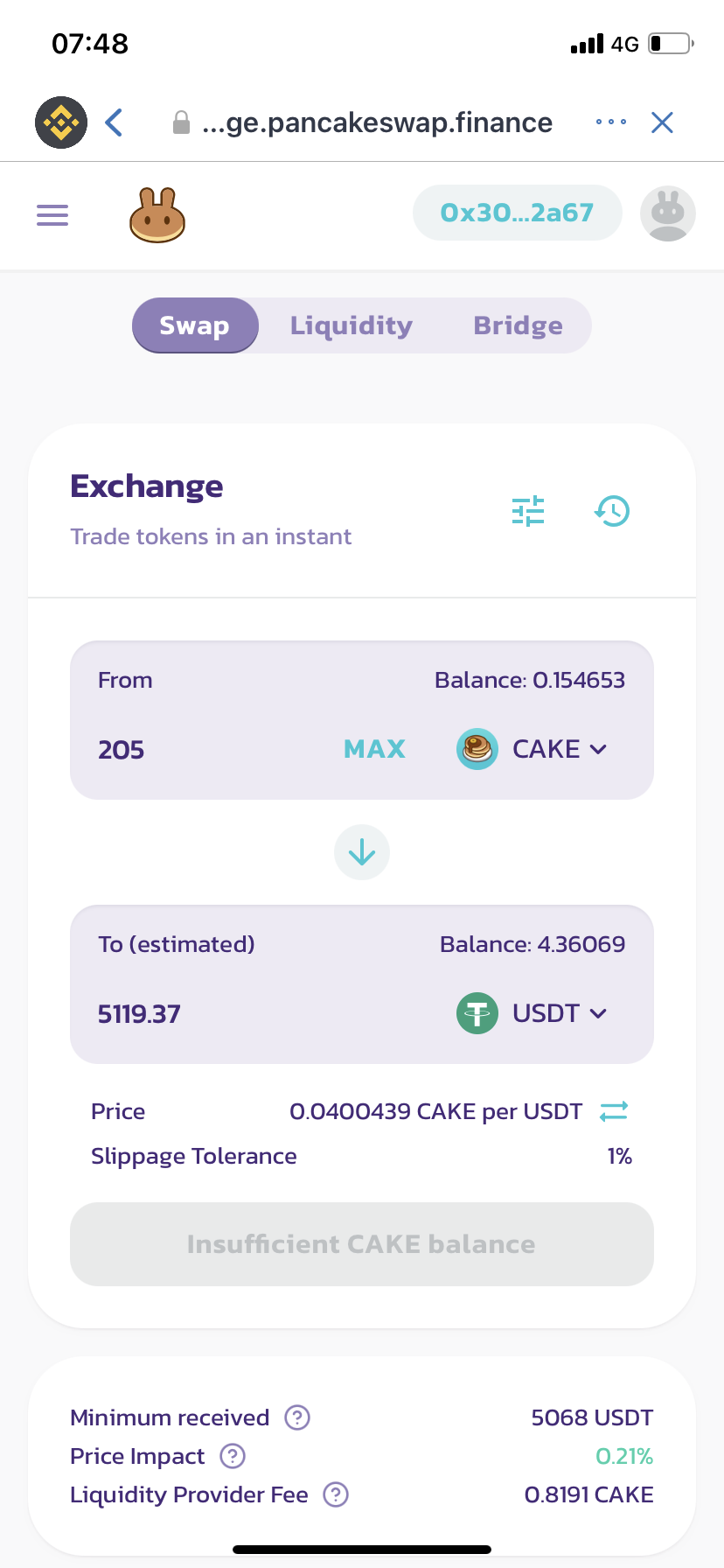The image size is (724, 1568).
Task: Open the CAKE token selector dropdown
Action: pyautogui.click(x=533, y=749)
